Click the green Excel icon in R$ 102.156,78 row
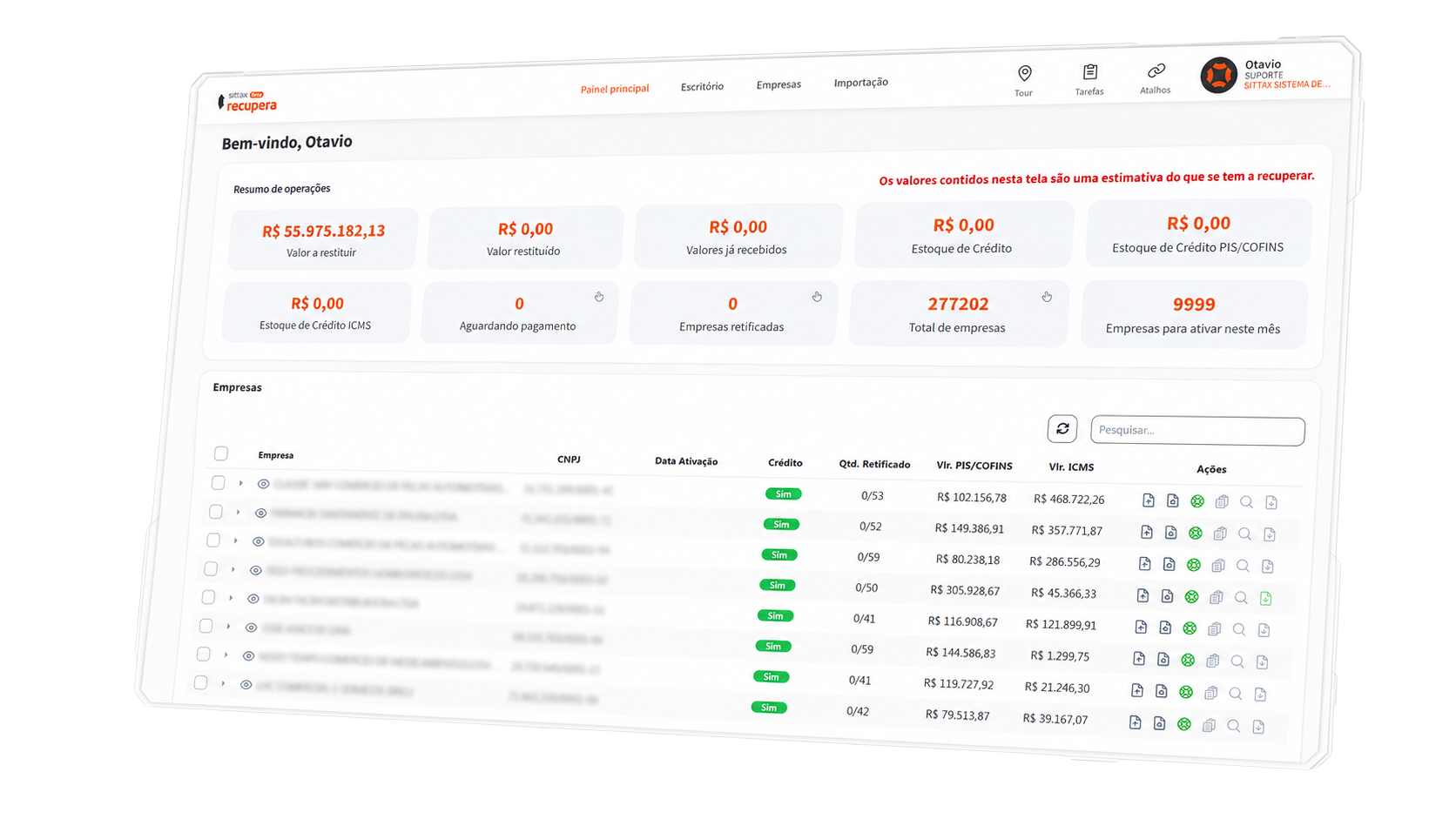 click(1197, 501)
